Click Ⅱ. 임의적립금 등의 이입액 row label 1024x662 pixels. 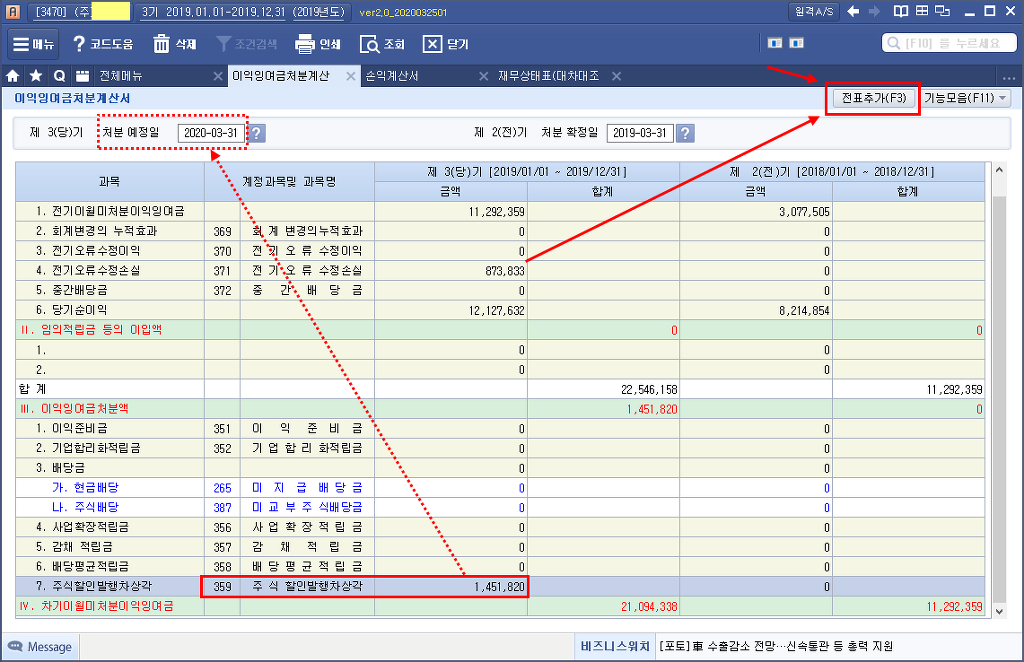[x=91, y=330]
